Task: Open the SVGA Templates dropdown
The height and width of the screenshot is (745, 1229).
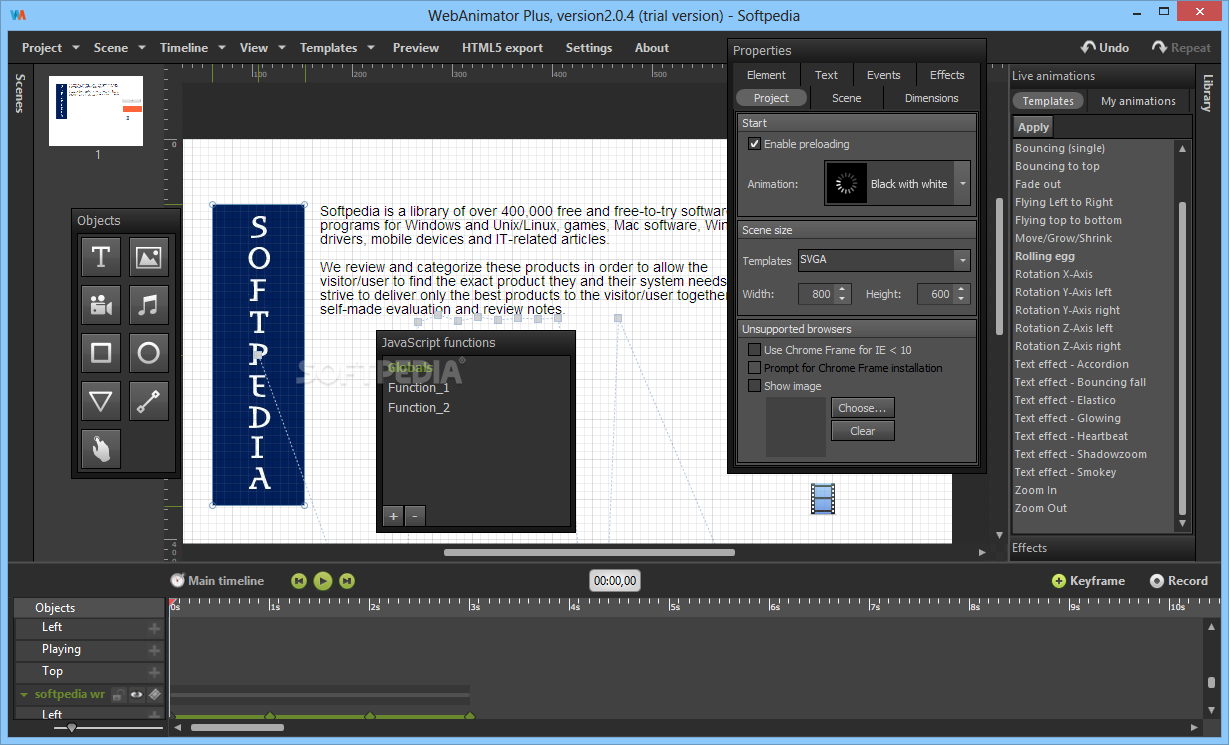Action: point(962,260)
